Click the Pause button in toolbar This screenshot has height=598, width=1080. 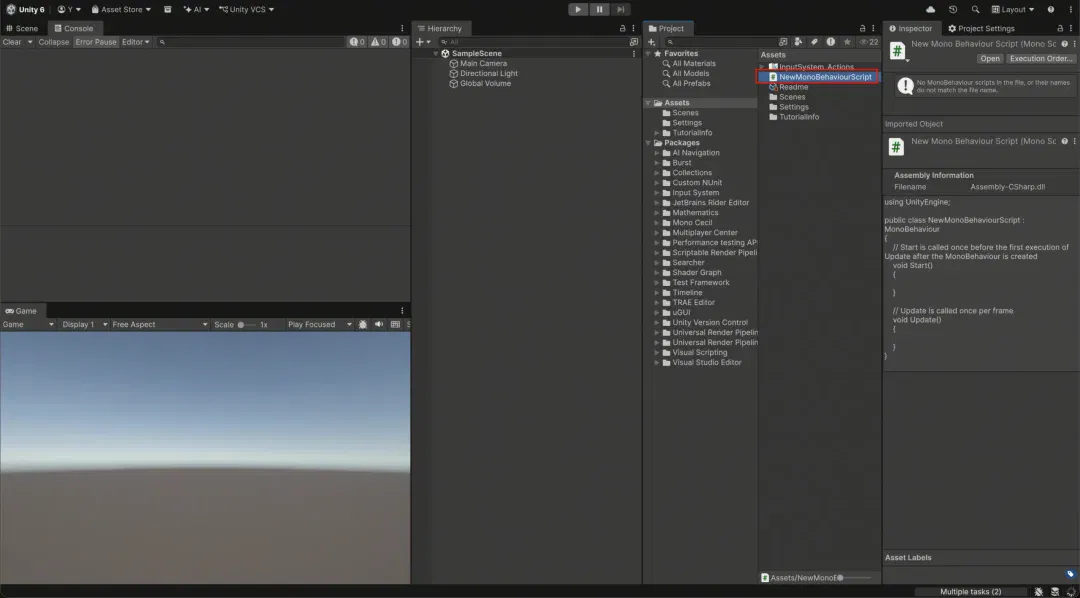599,10
